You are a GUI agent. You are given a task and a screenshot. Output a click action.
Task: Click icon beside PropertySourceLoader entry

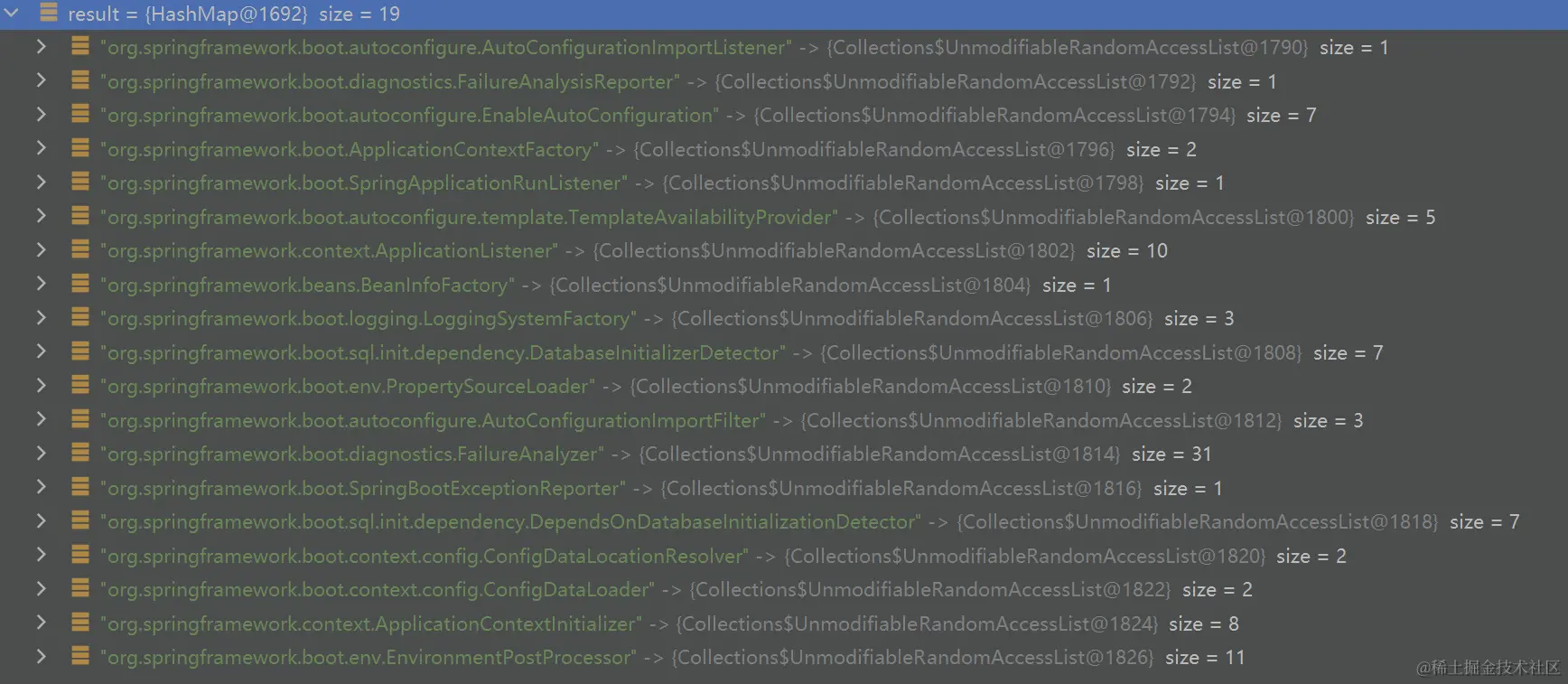[x=80, y=385]
